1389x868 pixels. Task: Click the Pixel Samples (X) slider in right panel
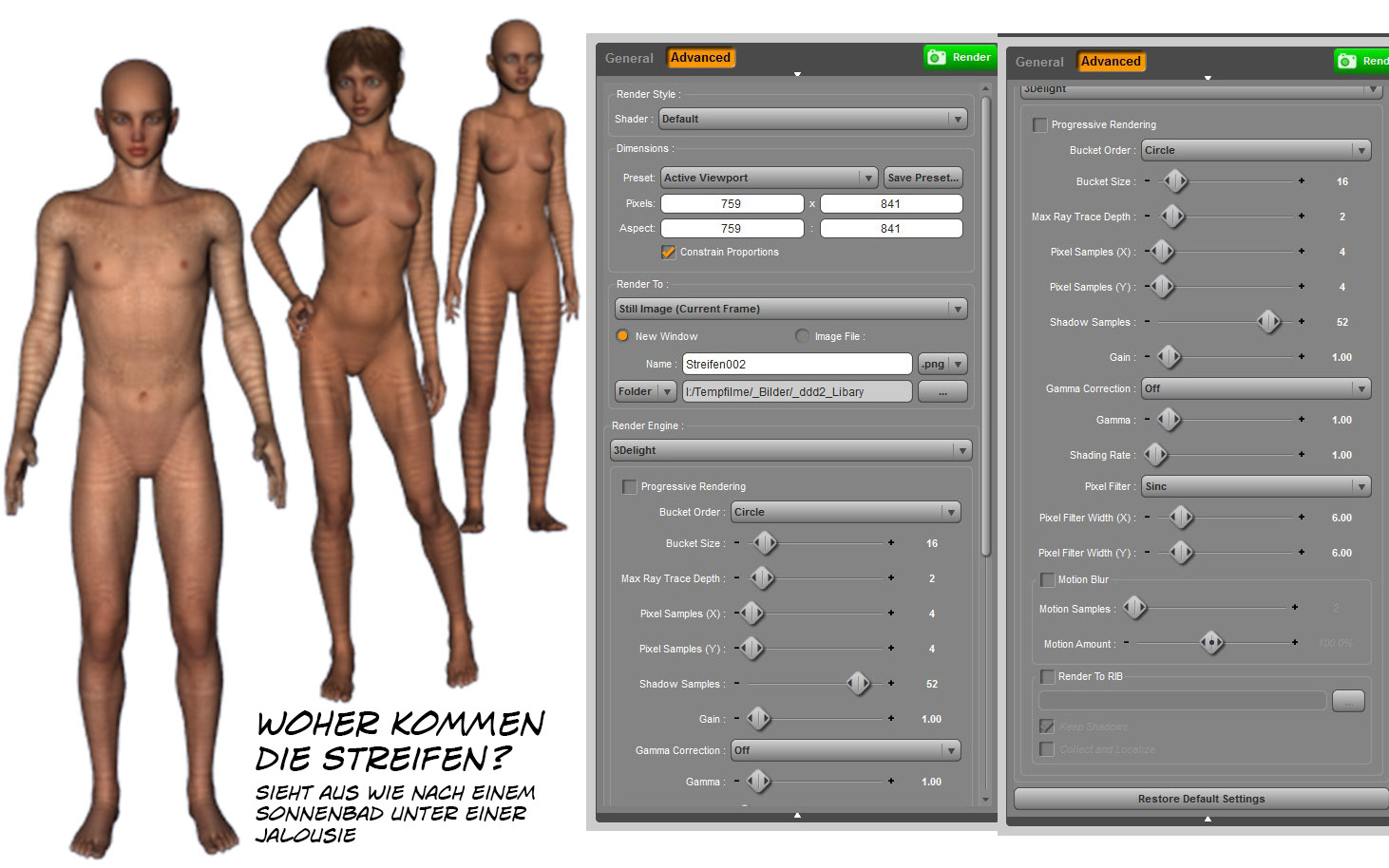tap(1162, 252)
